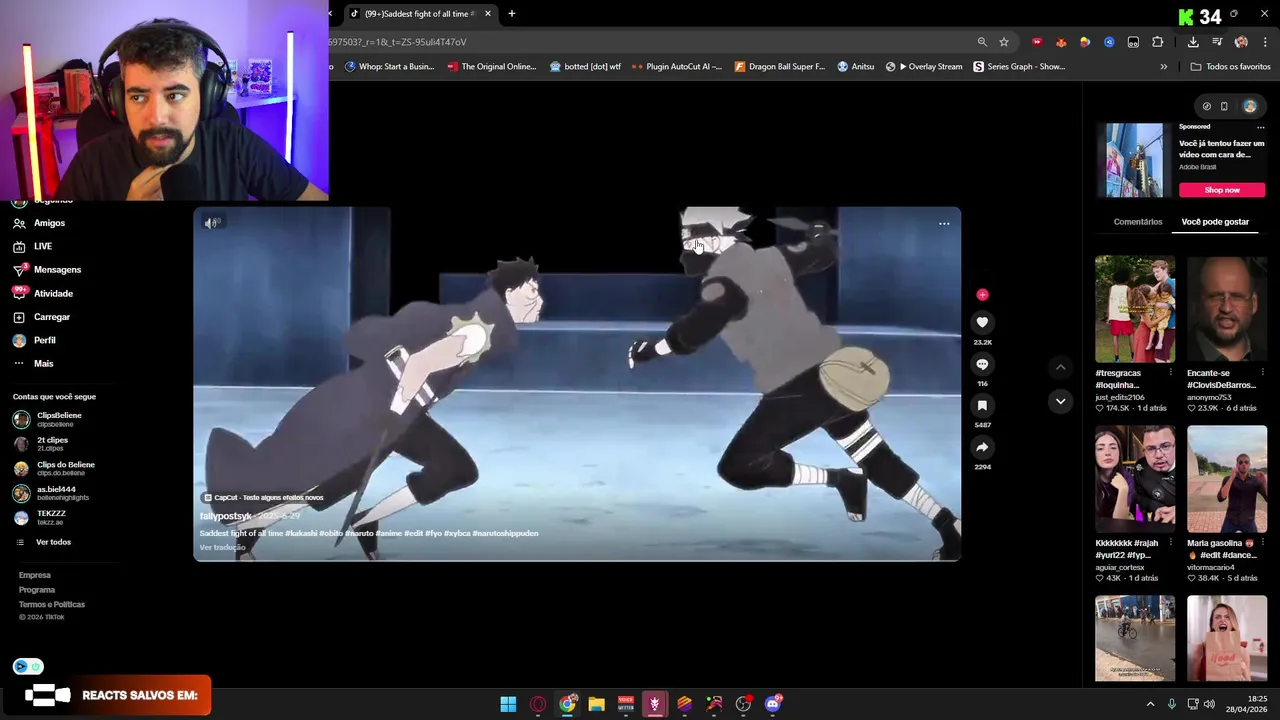Open the zoom magnifier icon in address bar
Viewport: 1280px width, 720px height.
coord(982,42)
